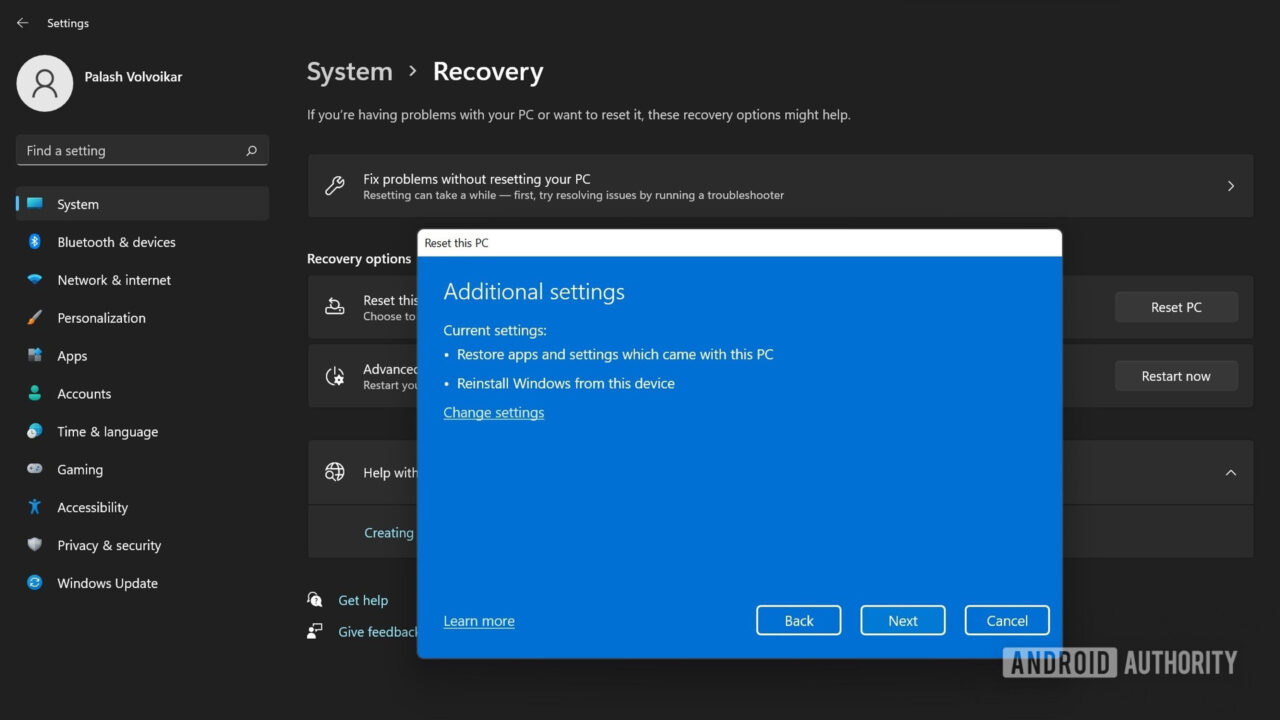
Task: Click the Reset PC button
Action: tap(1176, 307)
